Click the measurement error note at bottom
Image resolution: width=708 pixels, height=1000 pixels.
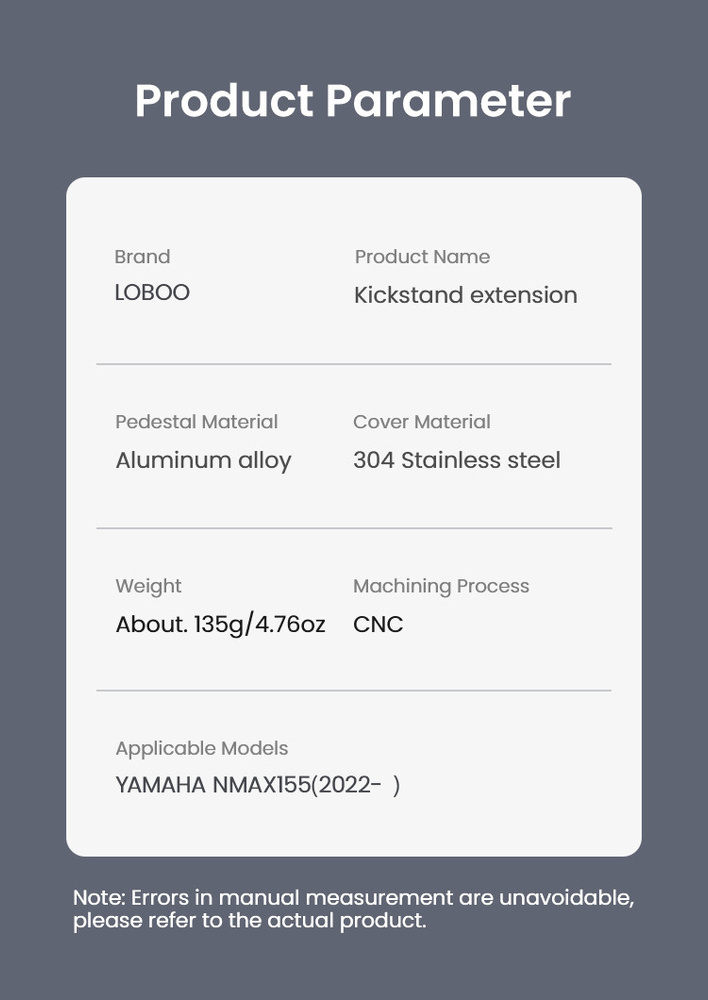coord(353,909)
